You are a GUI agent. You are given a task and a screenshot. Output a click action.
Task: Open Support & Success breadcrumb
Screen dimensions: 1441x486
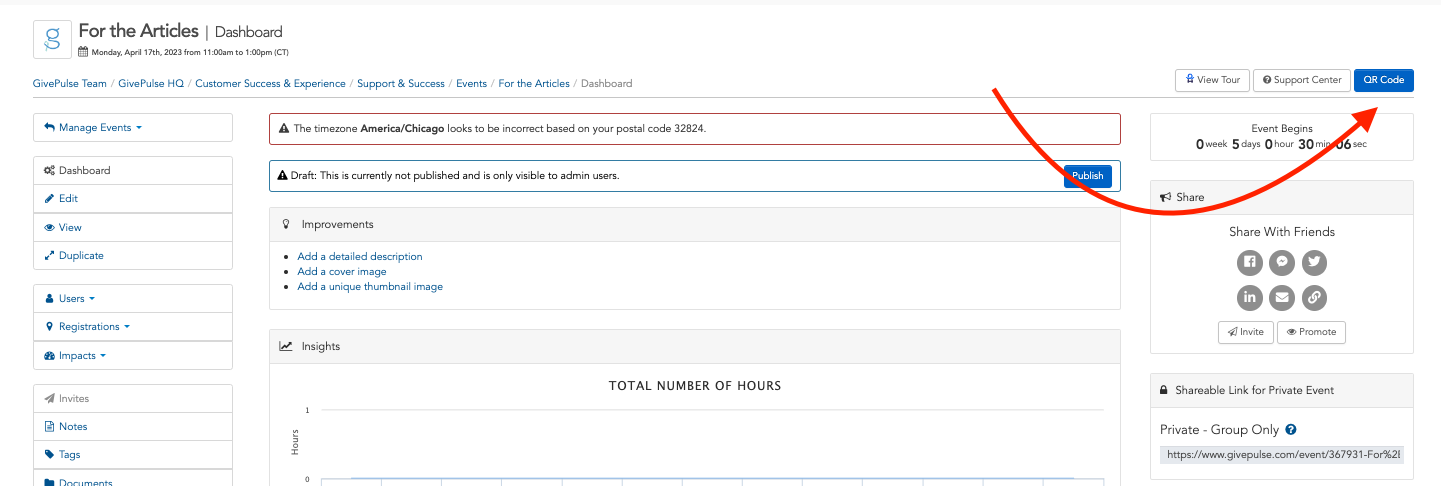pos(401,84)
